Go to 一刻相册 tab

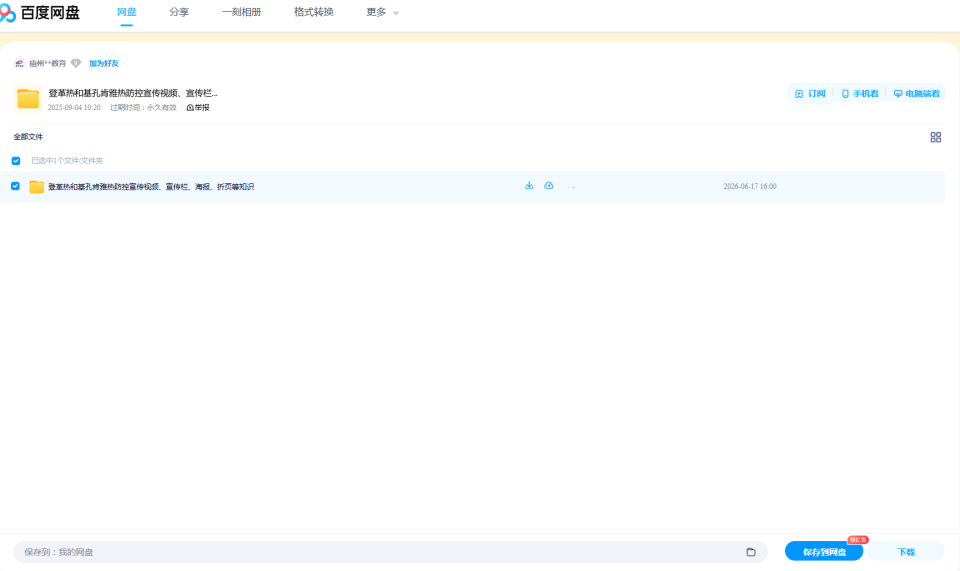[241, 12]
